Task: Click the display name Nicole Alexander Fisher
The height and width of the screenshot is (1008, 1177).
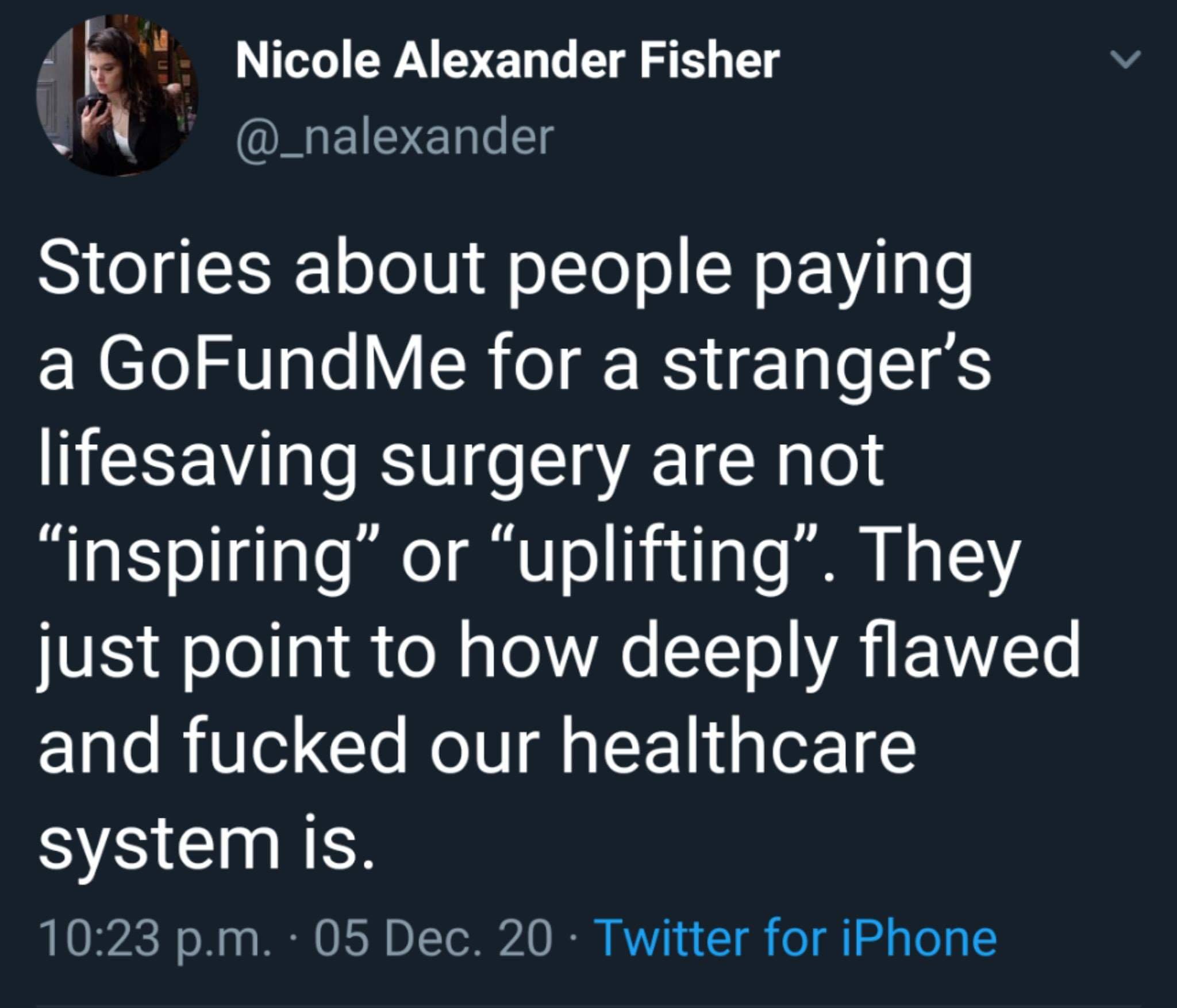Action: [507, 61]
